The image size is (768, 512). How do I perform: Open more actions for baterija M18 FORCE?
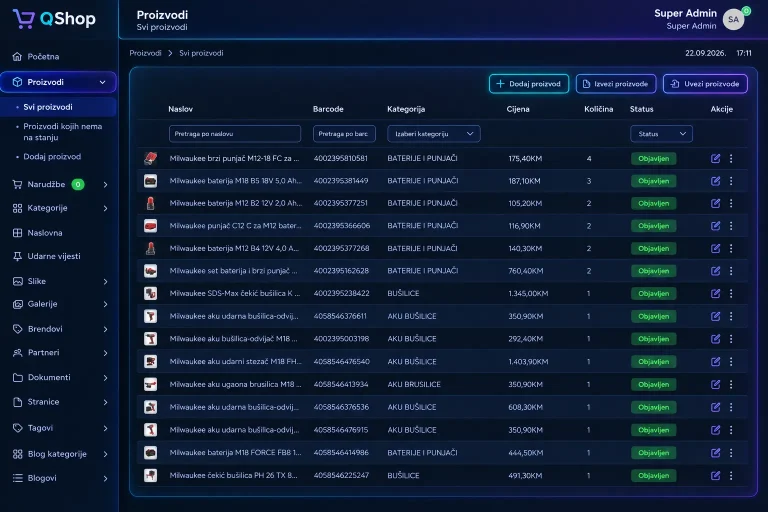coord(731,453)
